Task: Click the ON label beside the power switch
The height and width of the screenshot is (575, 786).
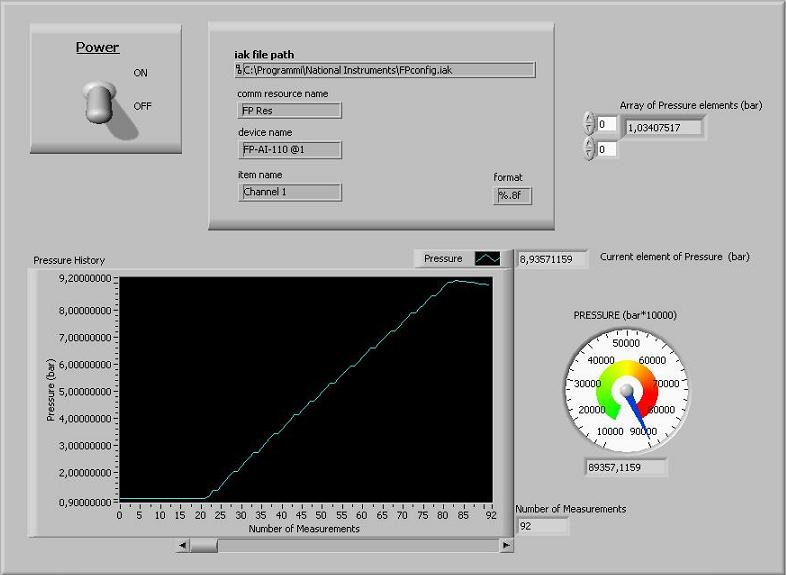Action: coord(140,73)
